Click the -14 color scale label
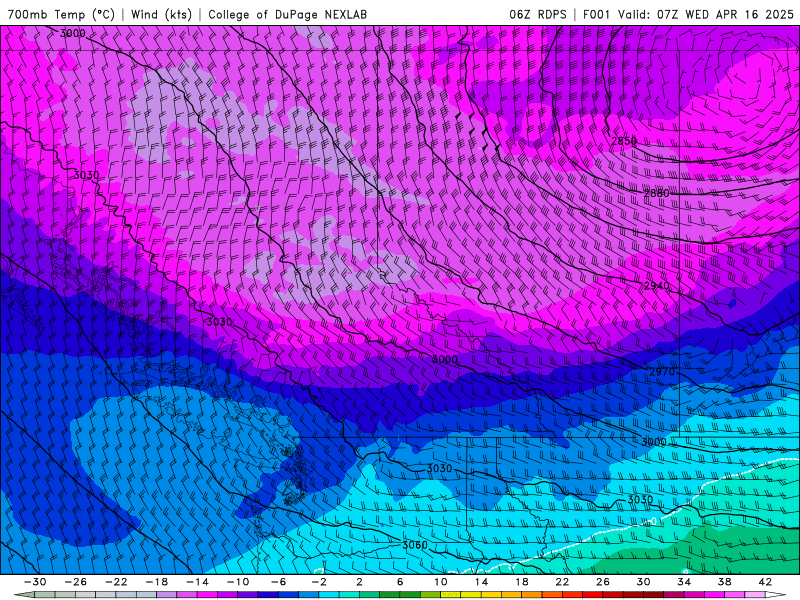The height and width of the screenshot is (600, 800). 197,582
